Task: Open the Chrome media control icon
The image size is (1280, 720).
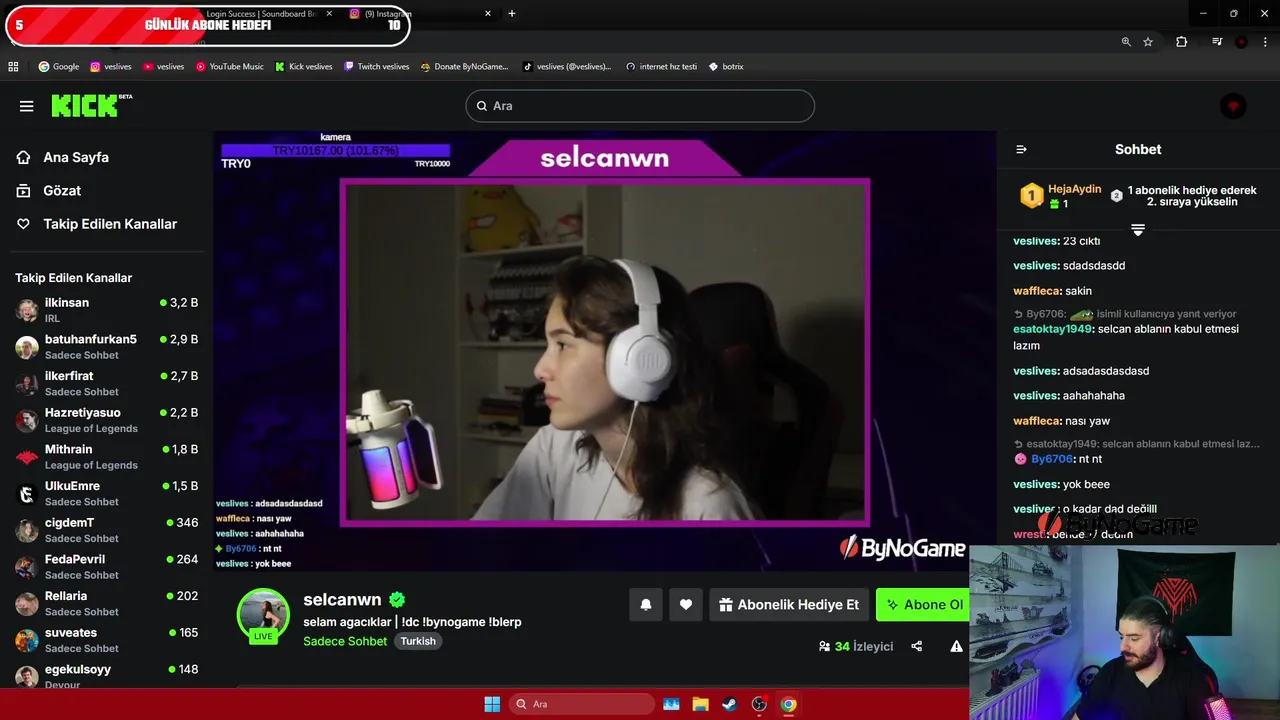Action: (x=1216, y=42)
